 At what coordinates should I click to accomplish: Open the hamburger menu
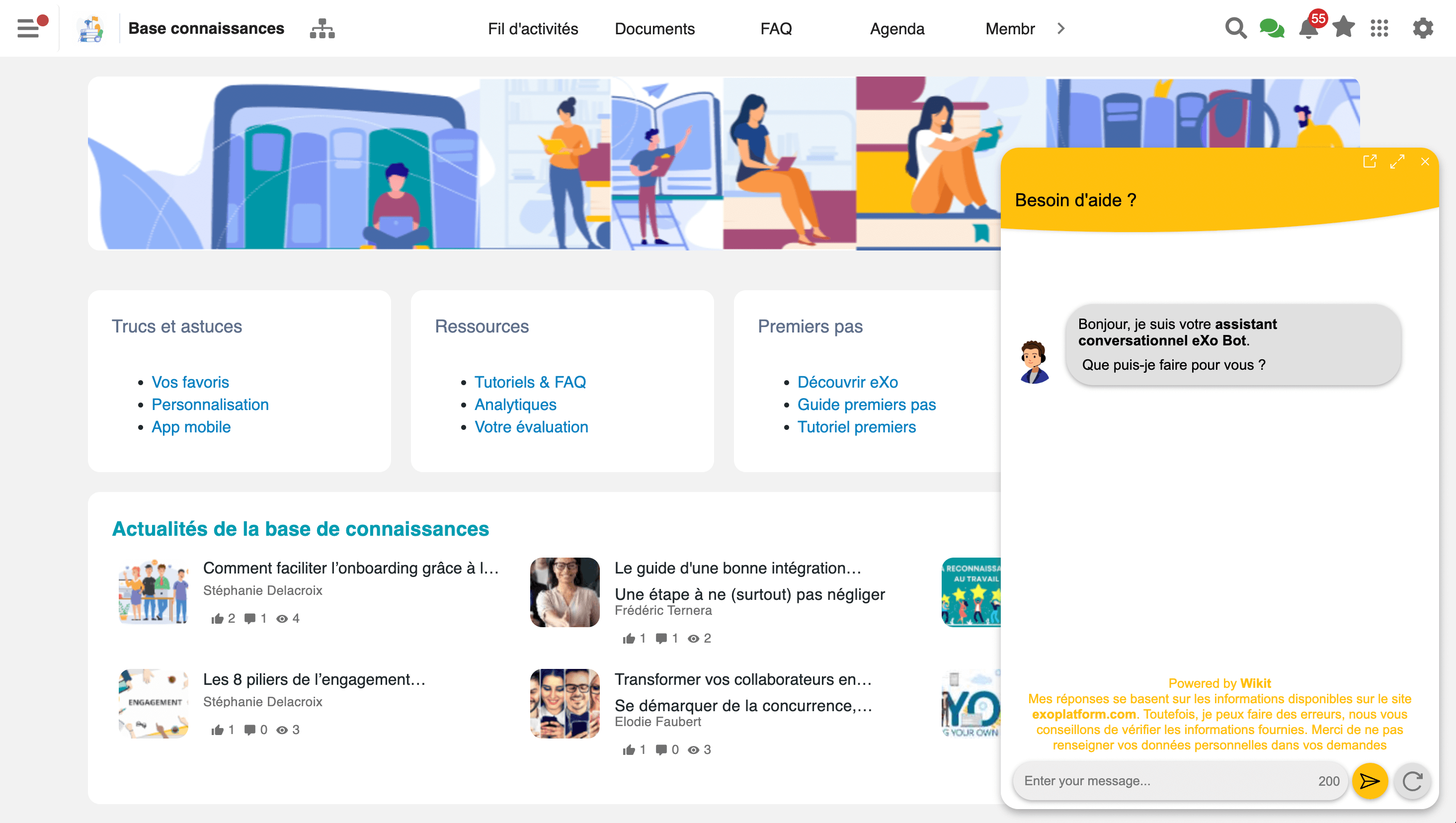28,28
